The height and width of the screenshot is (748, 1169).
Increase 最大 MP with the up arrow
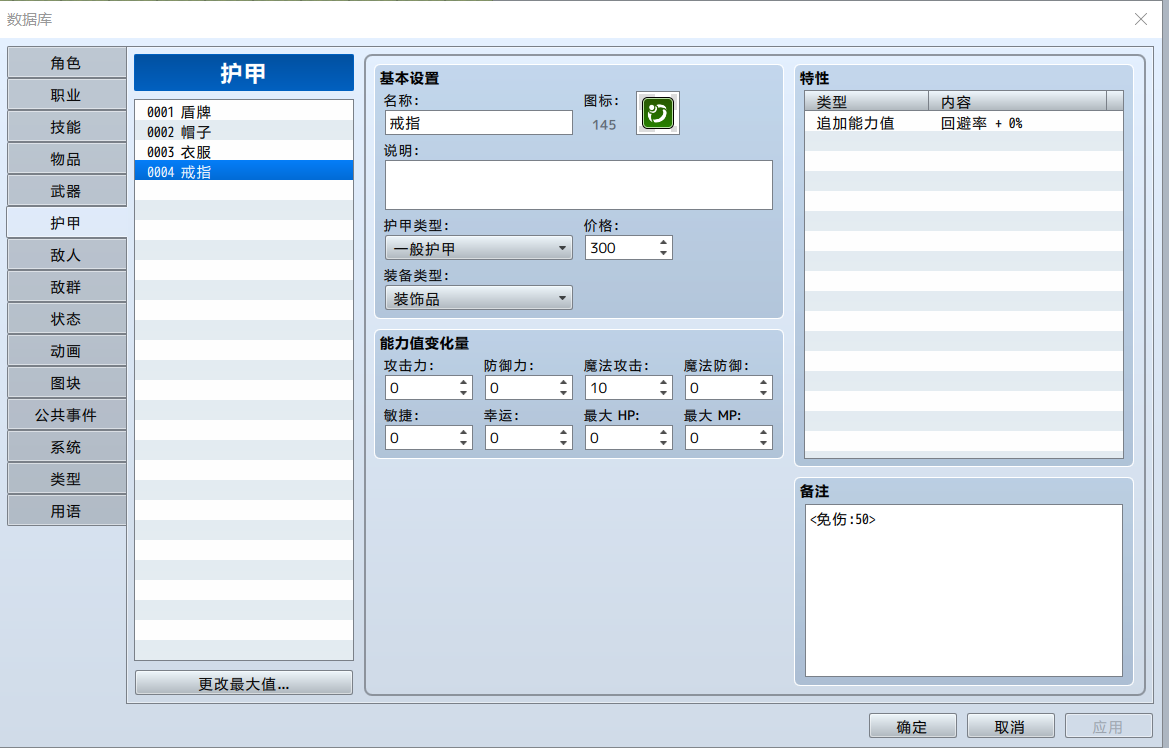pyautogui.click(x=763, y=432)
